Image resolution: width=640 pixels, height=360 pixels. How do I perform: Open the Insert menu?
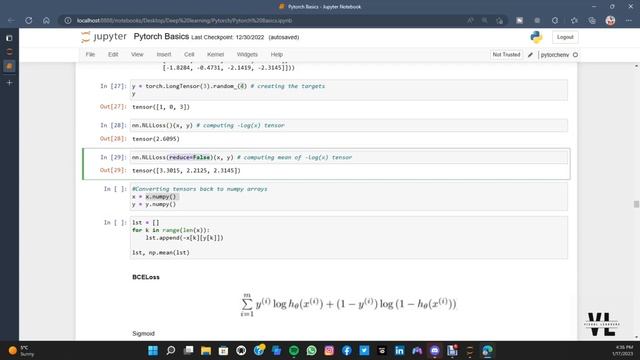click(164, 54)
